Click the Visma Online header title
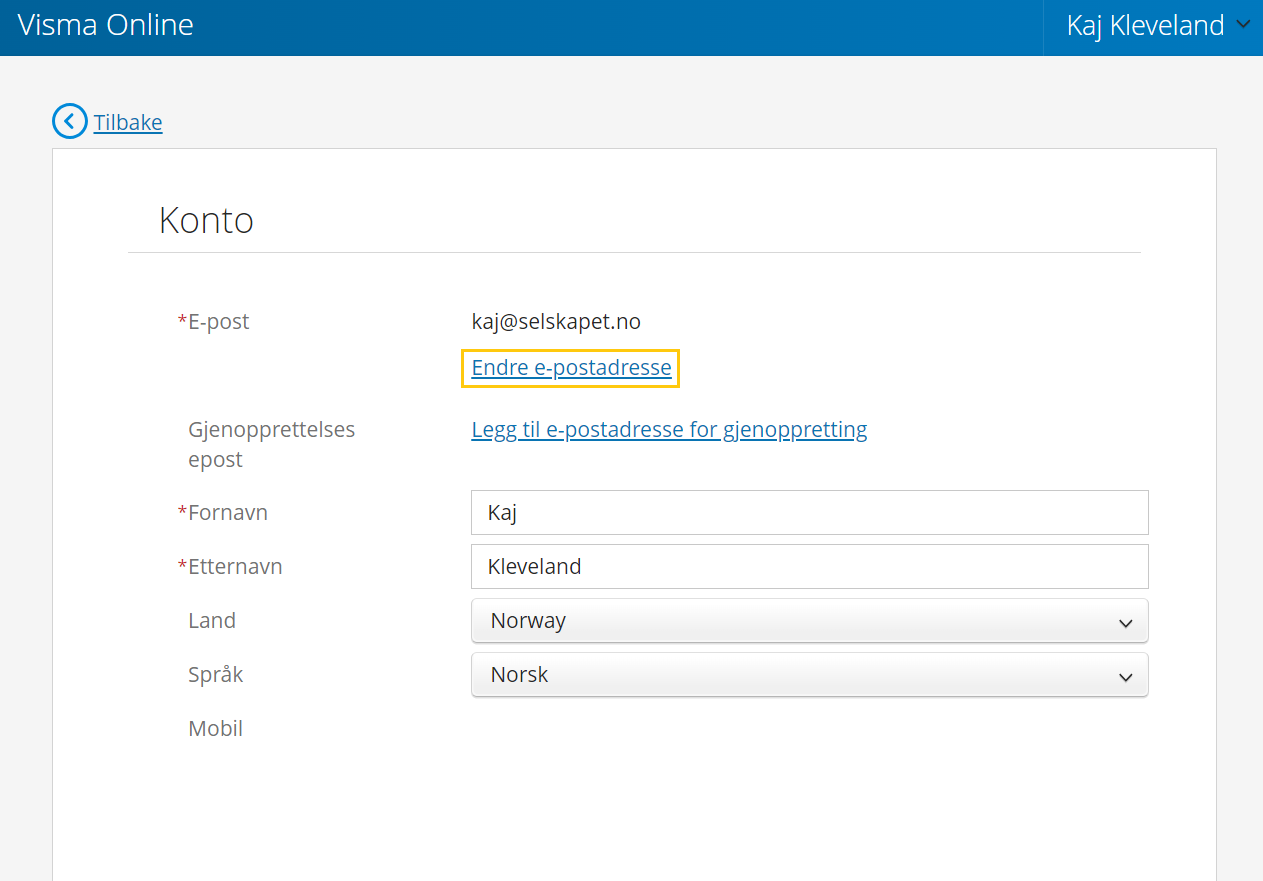This screenshot has width=1263, height=881. 106,26
